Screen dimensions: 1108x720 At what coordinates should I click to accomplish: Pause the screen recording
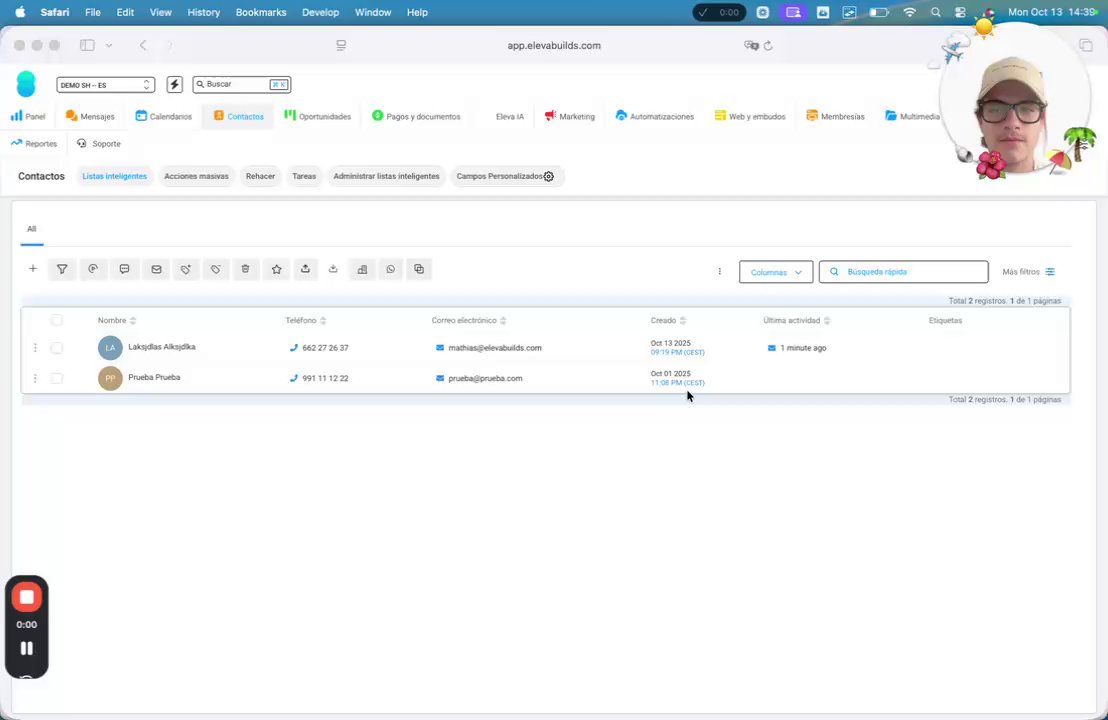[27, 648]
